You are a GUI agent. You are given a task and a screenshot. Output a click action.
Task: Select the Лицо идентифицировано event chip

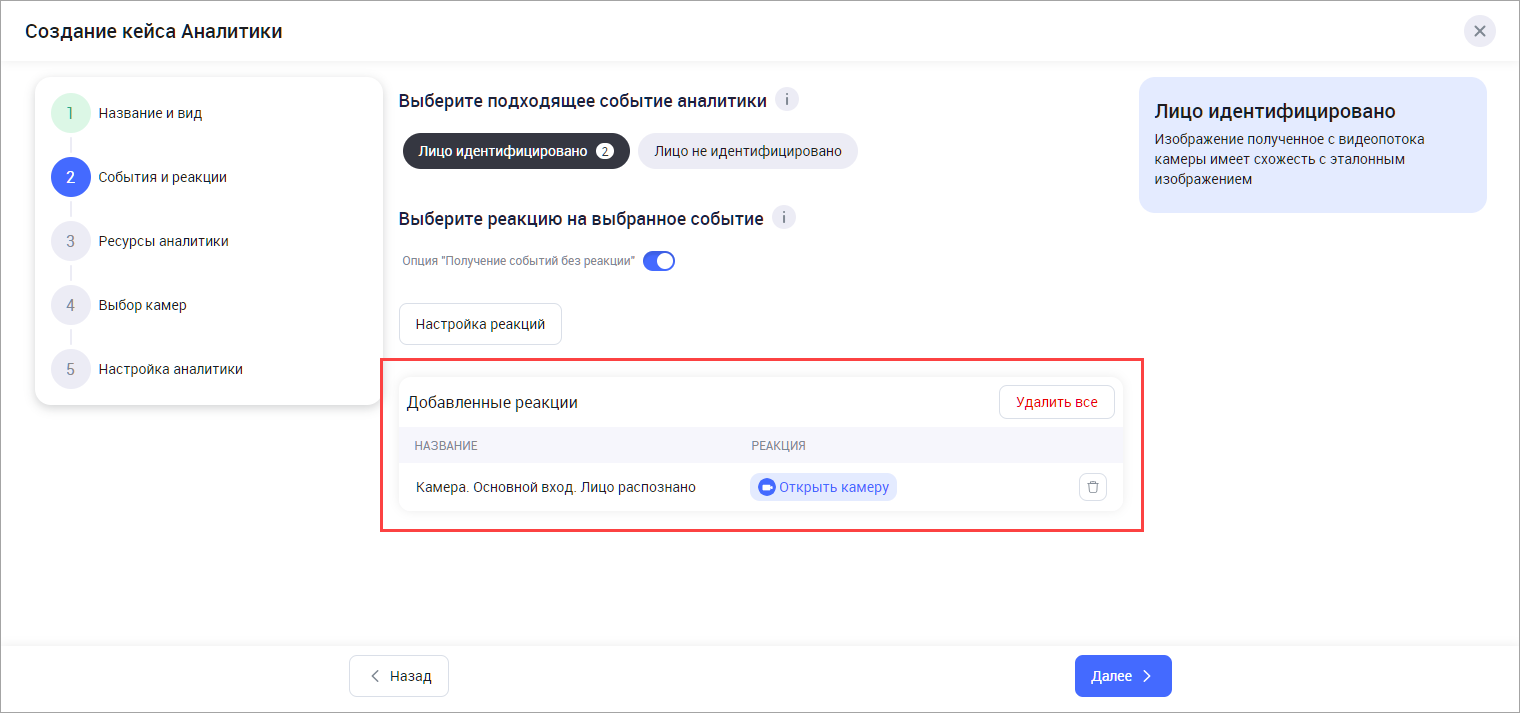tap(503, 152)
